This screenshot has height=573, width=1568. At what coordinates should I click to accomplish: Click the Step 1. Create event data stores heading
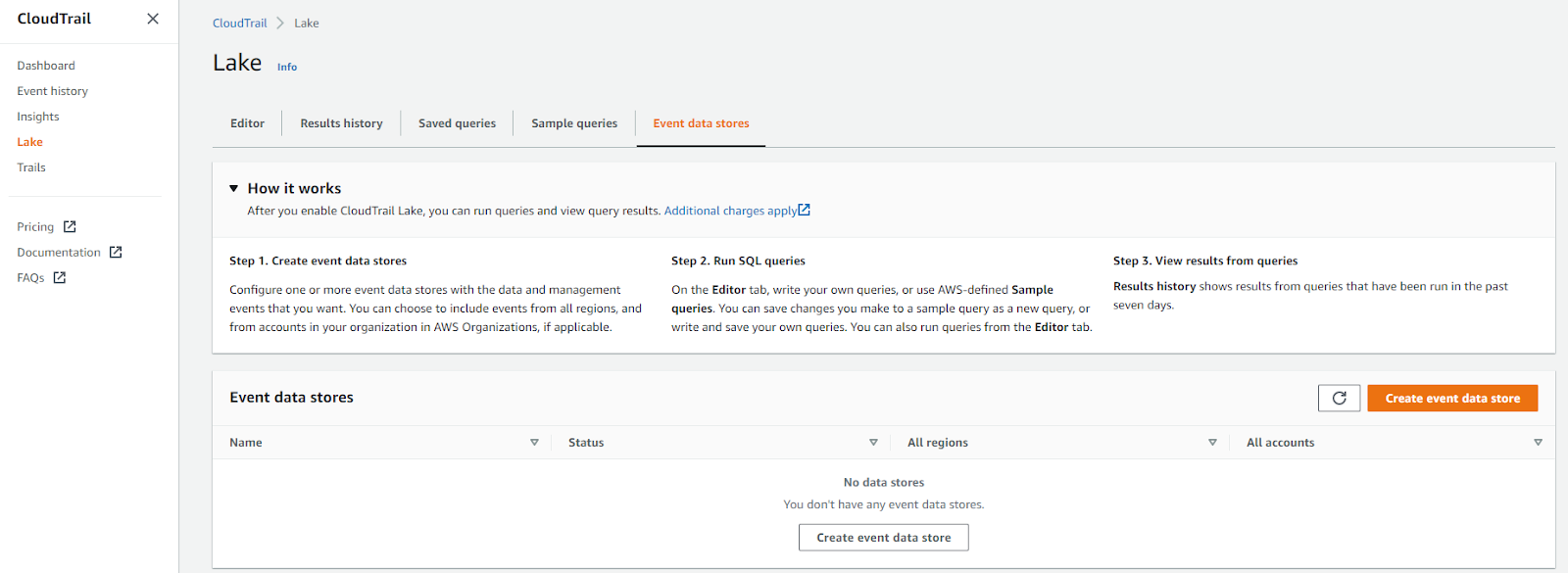318,262
